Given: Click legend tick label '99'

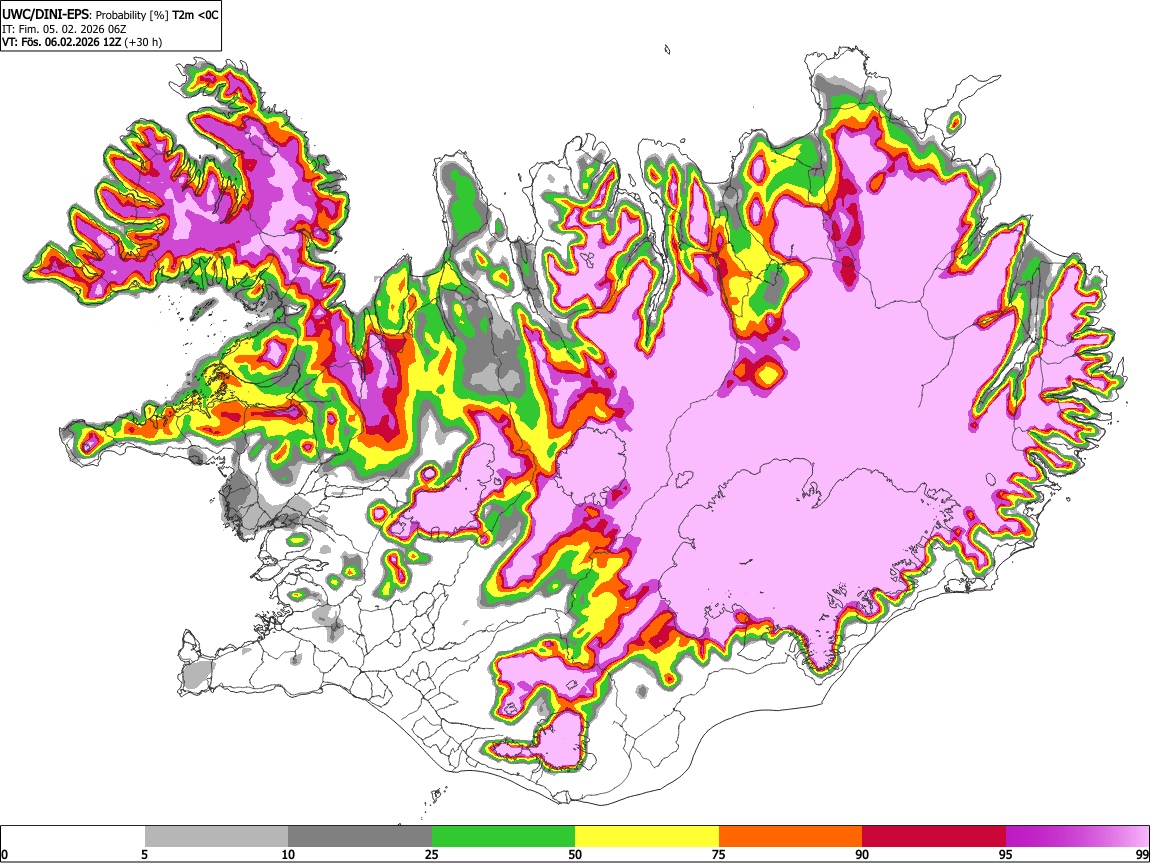Looking at the screenshot, I should 1141,854.
